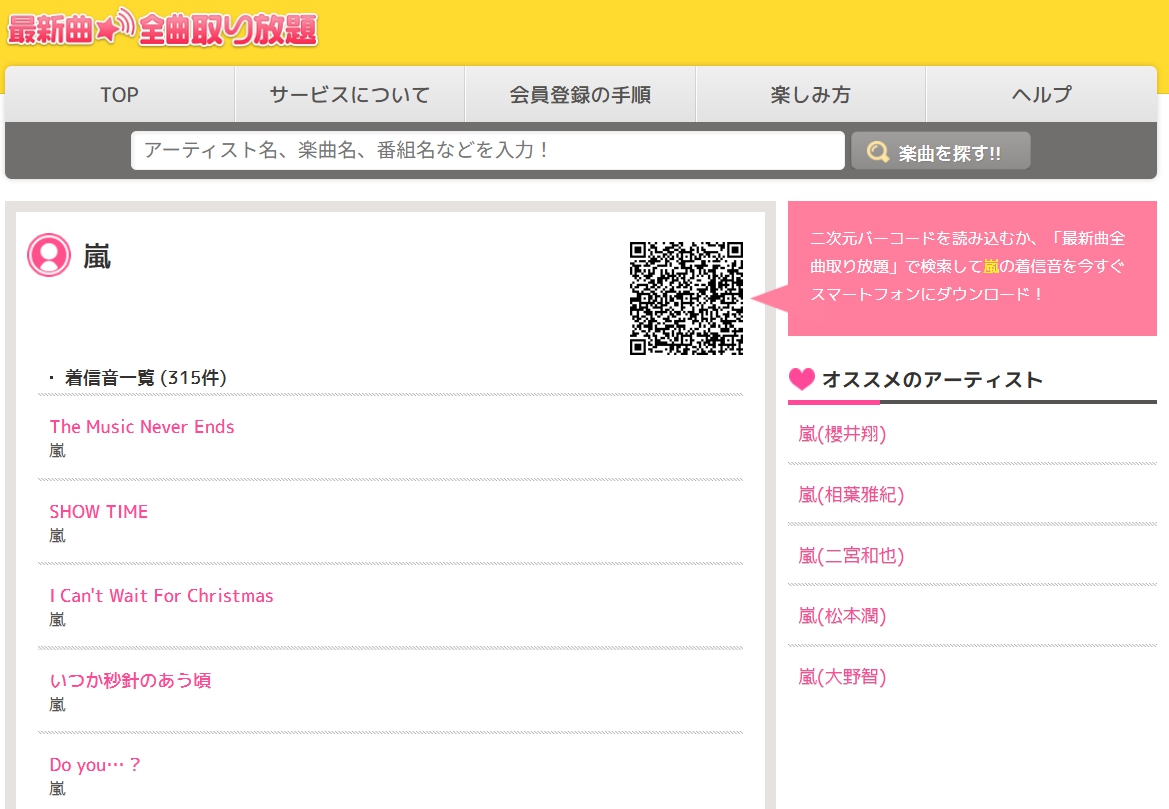
Task: Click the オススメのアーティスト heading text
Action: click(x=932, y=380)
